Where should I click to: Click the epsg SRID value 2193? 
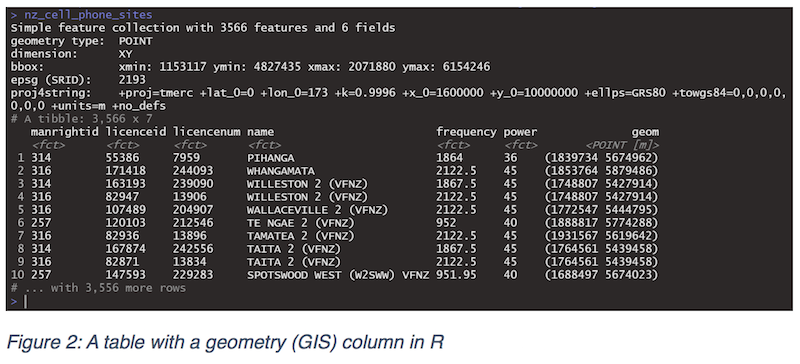pyautogui.click(x=132, y=80)
